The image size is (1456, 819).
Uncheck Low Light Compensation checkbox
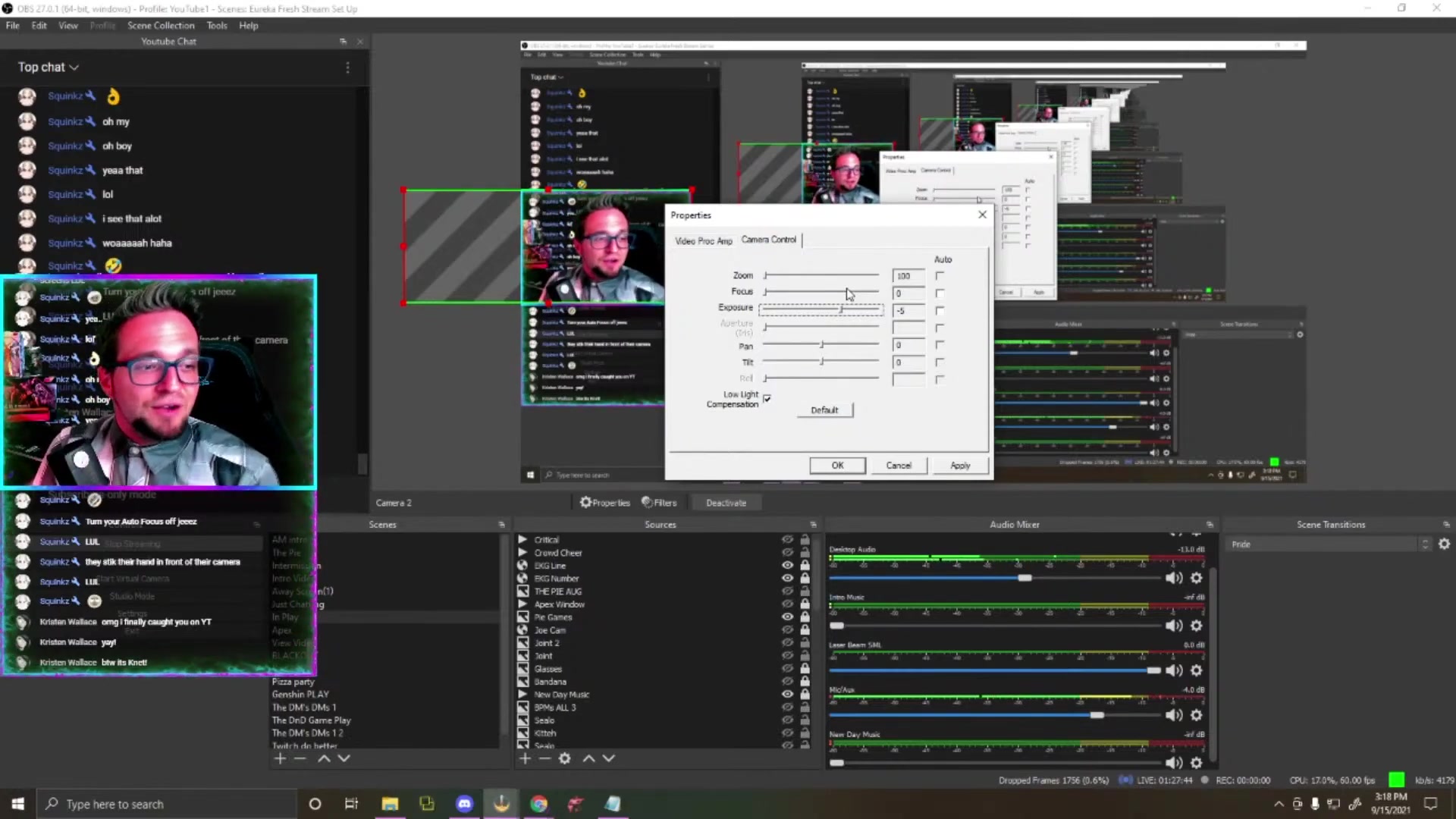(x=767, y=399)
